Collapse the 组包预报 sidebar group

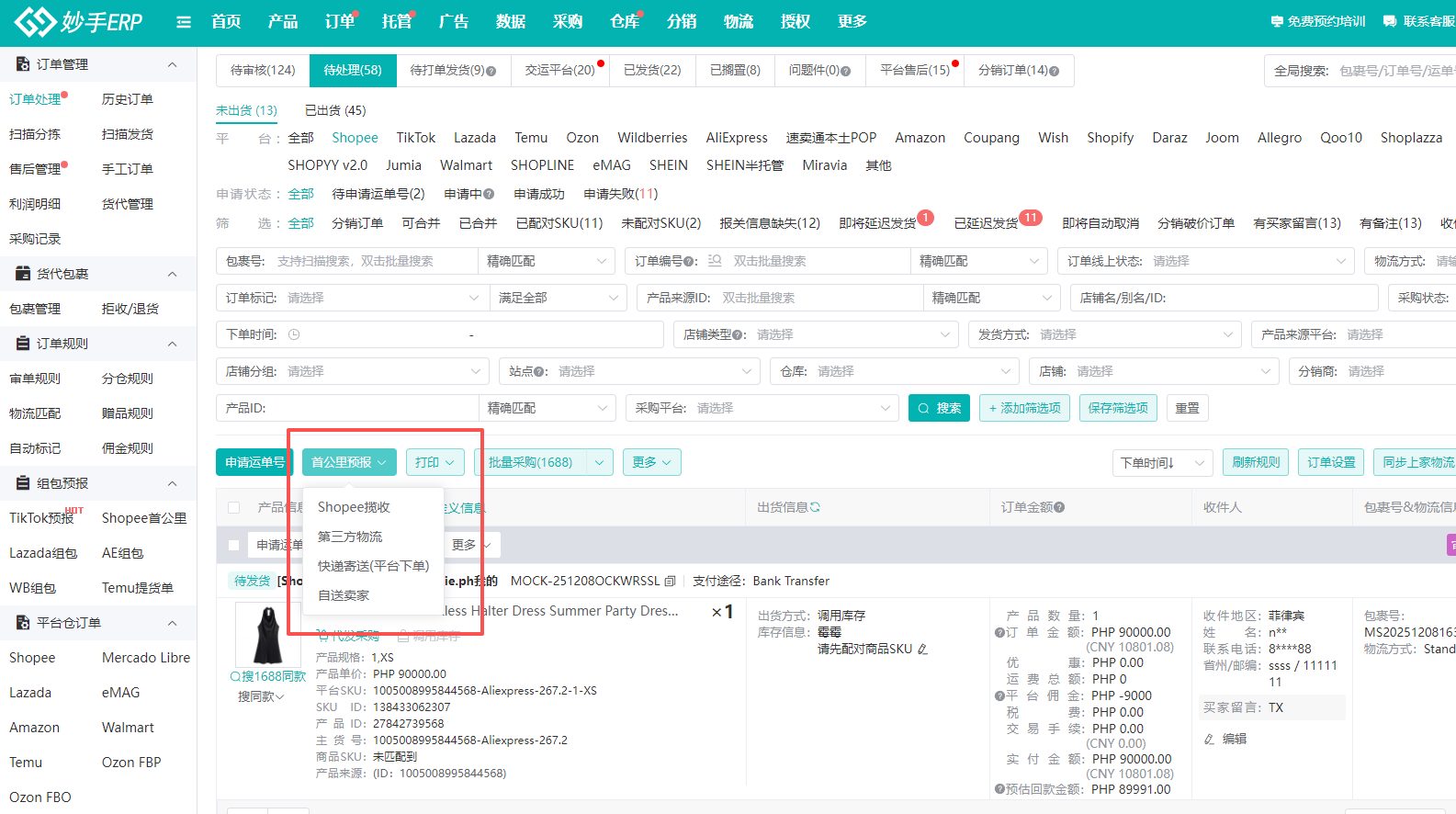point(172,483)
